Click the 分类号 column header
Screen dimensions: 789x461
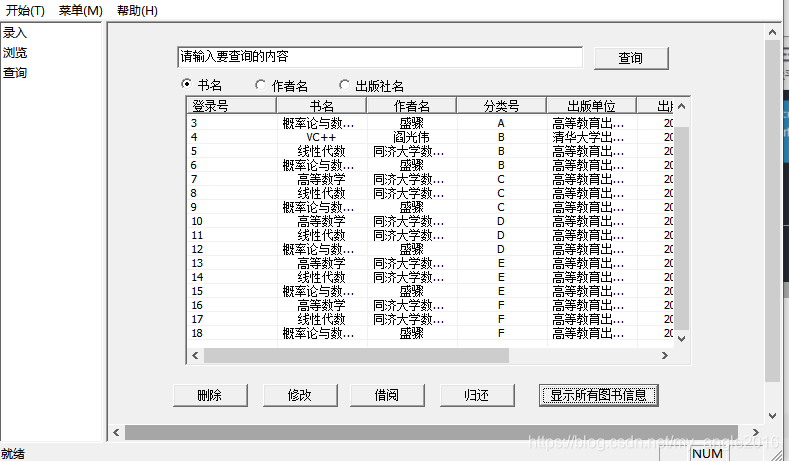[x=501, y=106]
